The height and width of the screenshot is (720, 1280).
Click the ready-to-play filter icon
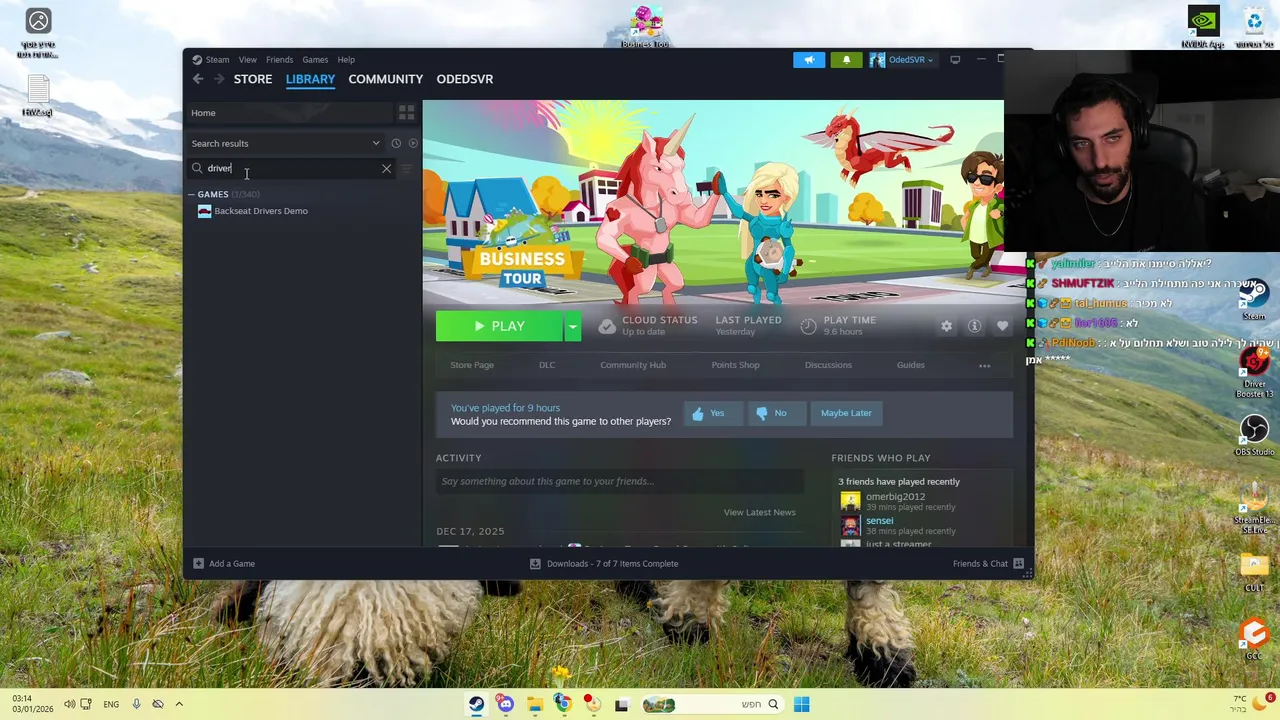[413, 143]
